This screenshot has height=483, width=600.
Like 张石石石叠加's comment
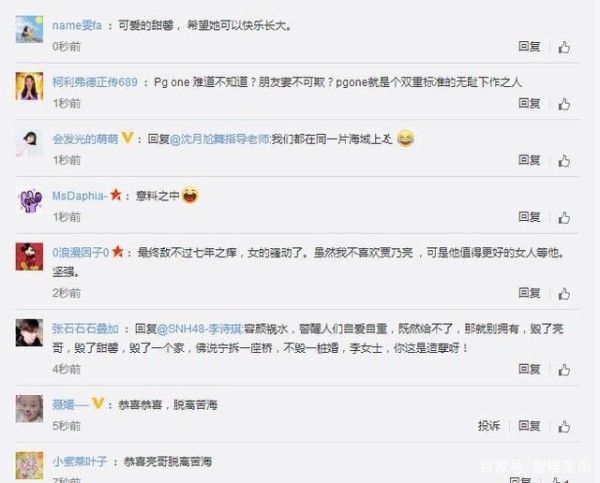[x=564, y=370]
